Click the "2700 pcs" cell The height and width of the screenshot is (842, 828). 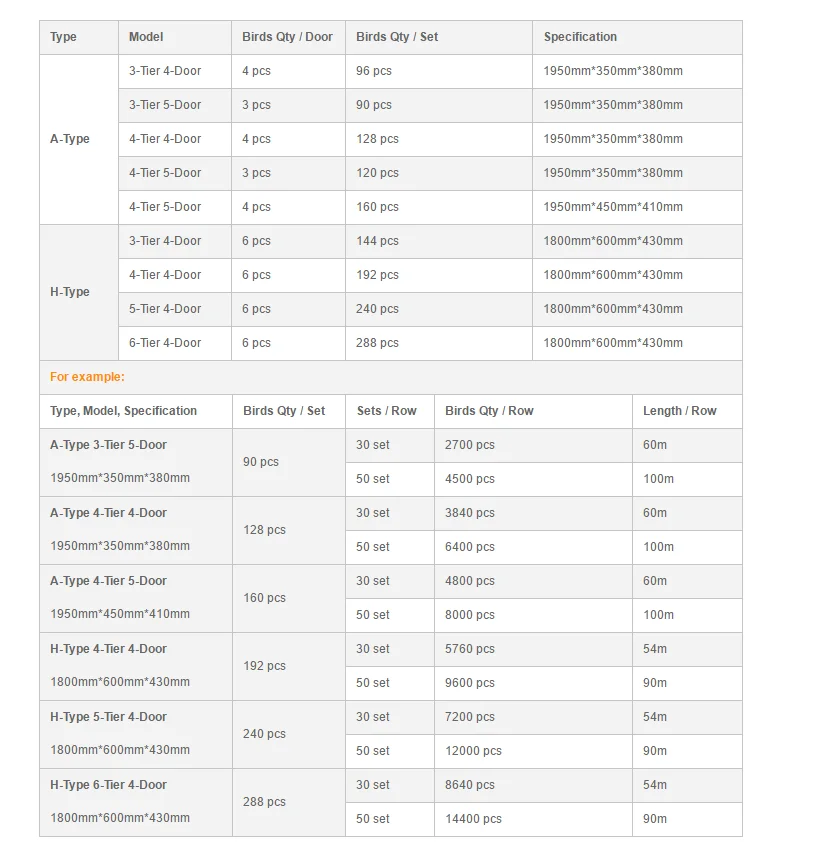(469, 445)
